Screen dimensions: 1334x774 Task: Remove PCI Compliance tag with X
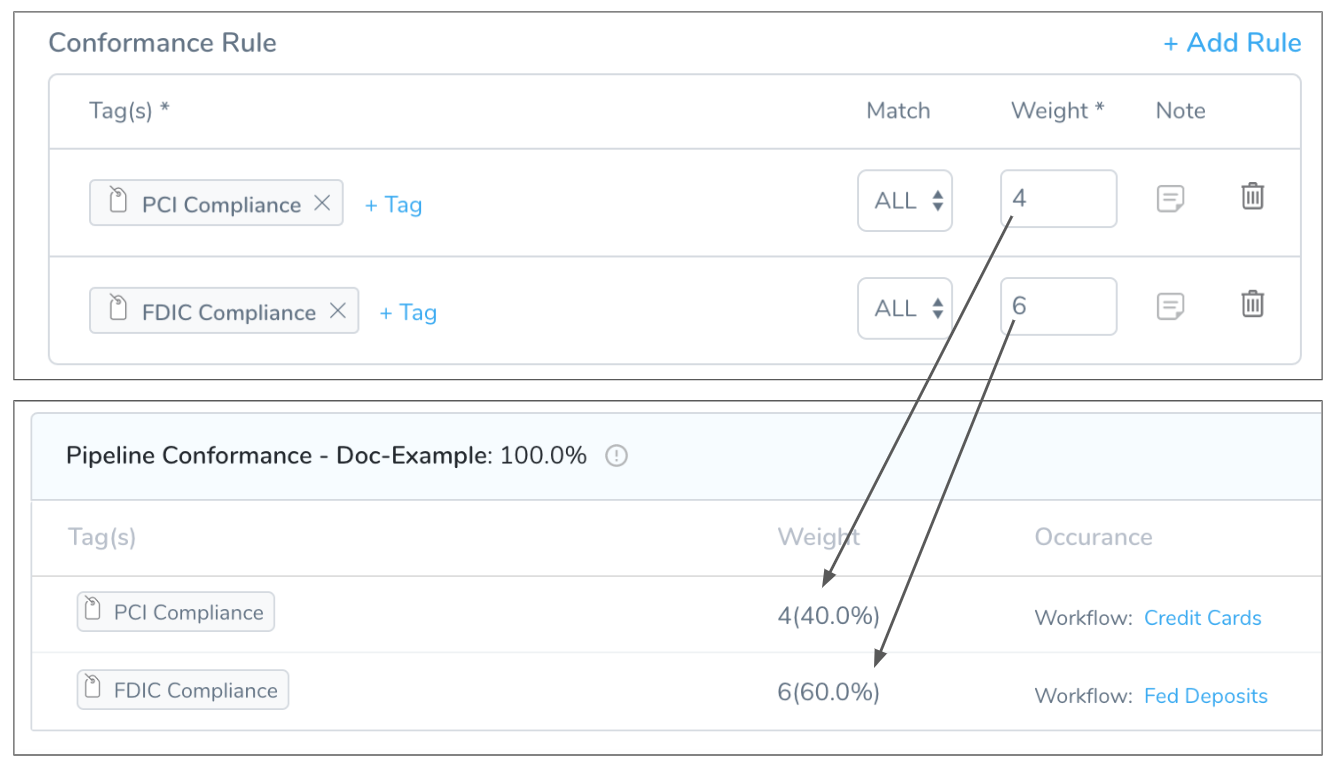click(322, 203)
